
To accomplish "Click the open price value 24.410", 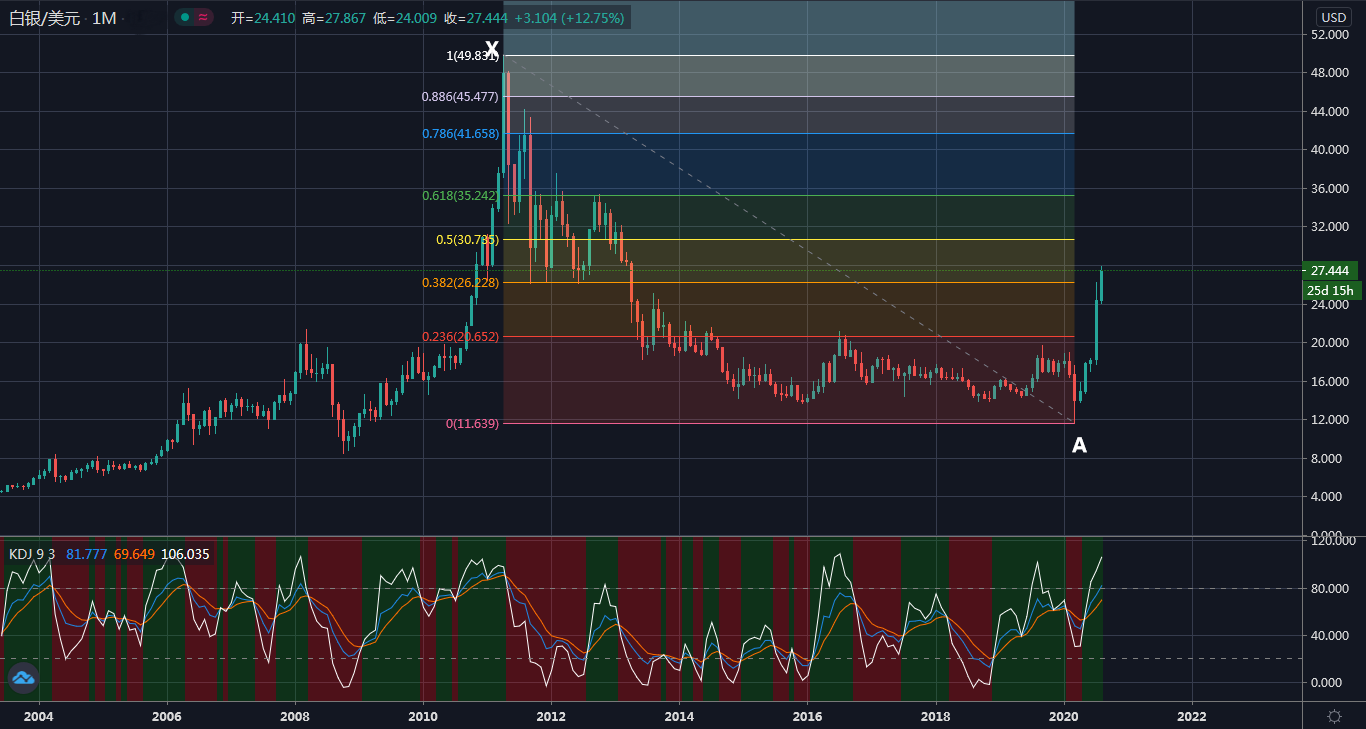I will point(275,18).
